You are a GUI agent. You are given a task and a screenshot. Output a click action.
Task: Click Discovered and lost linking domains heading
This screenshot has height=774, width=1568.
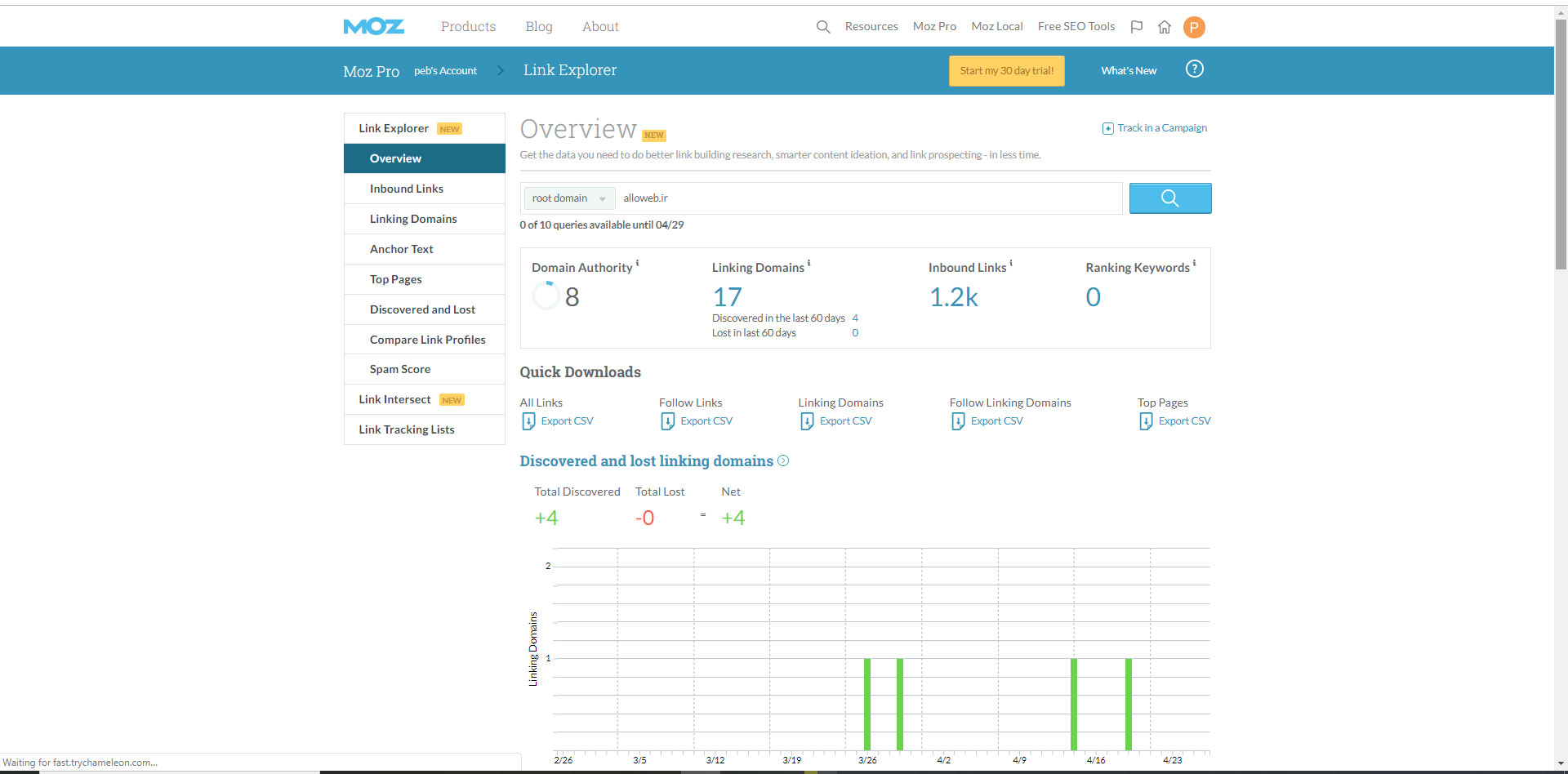(646, 461)
